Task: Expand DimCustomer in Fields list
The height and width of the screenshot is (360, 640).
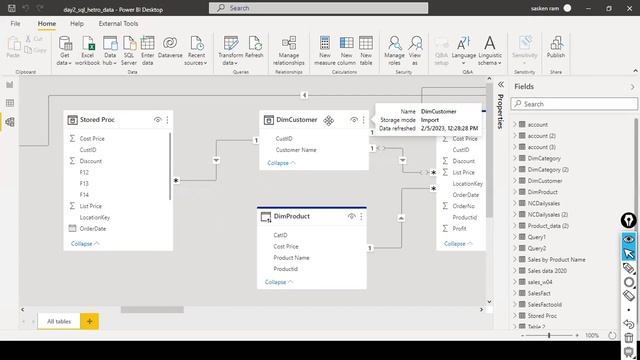Action: pyautogui.click(x=515, y=181)
